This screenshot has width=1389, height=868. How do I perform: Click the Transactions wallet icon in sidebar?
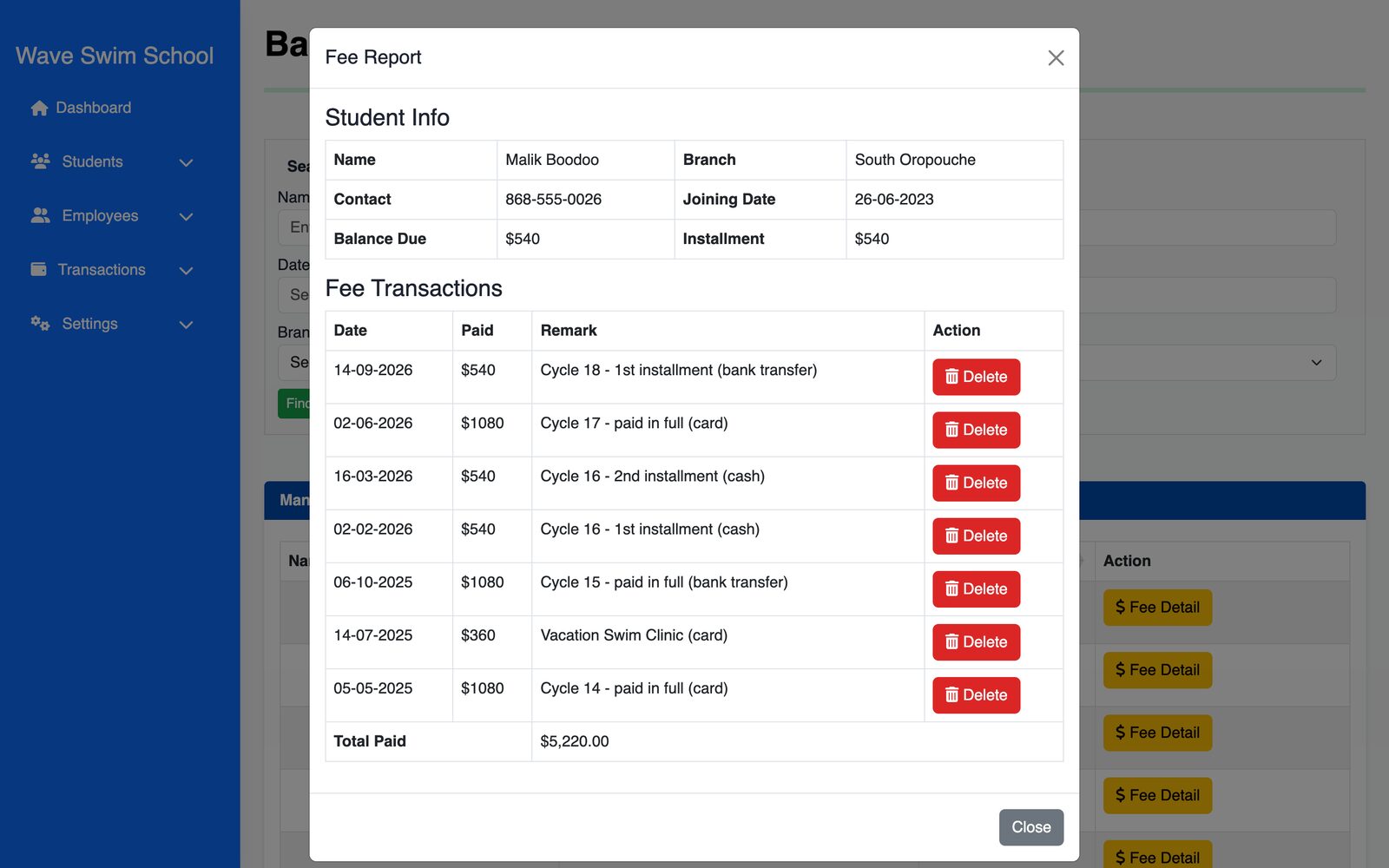pos(38,269)
